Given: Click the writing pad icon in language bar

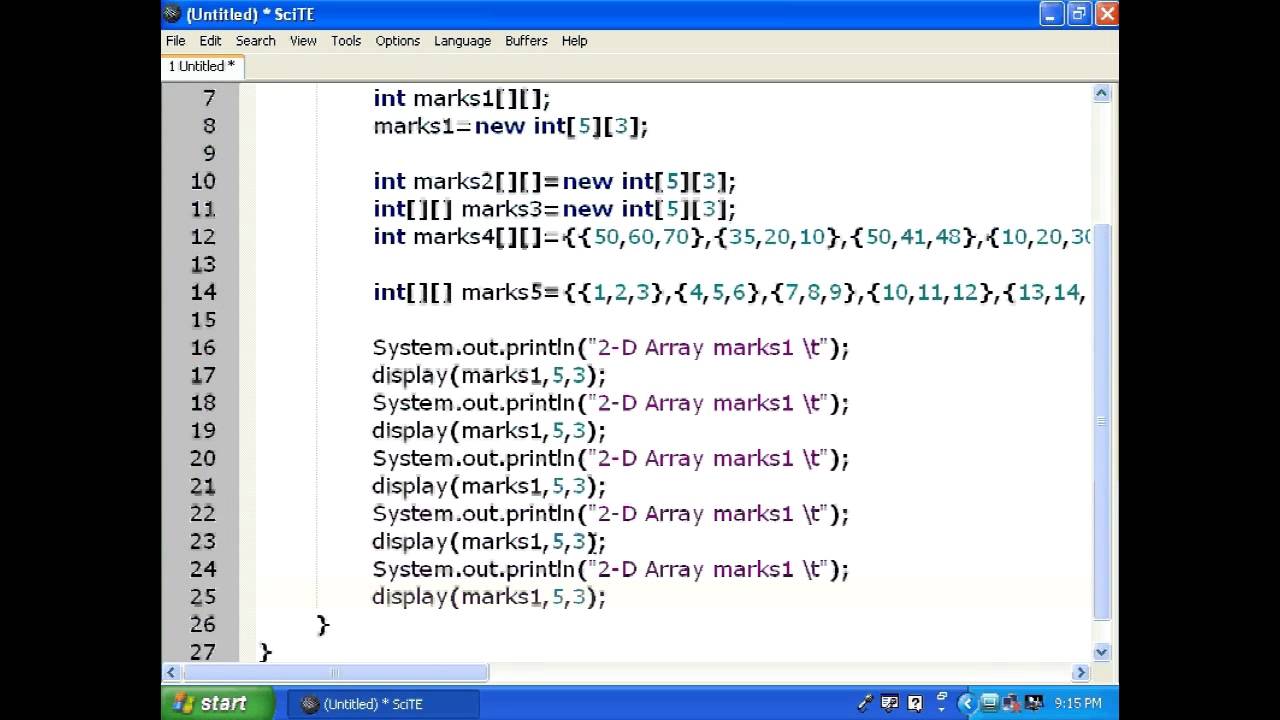Looking at the screenshot, I should 889,703.
